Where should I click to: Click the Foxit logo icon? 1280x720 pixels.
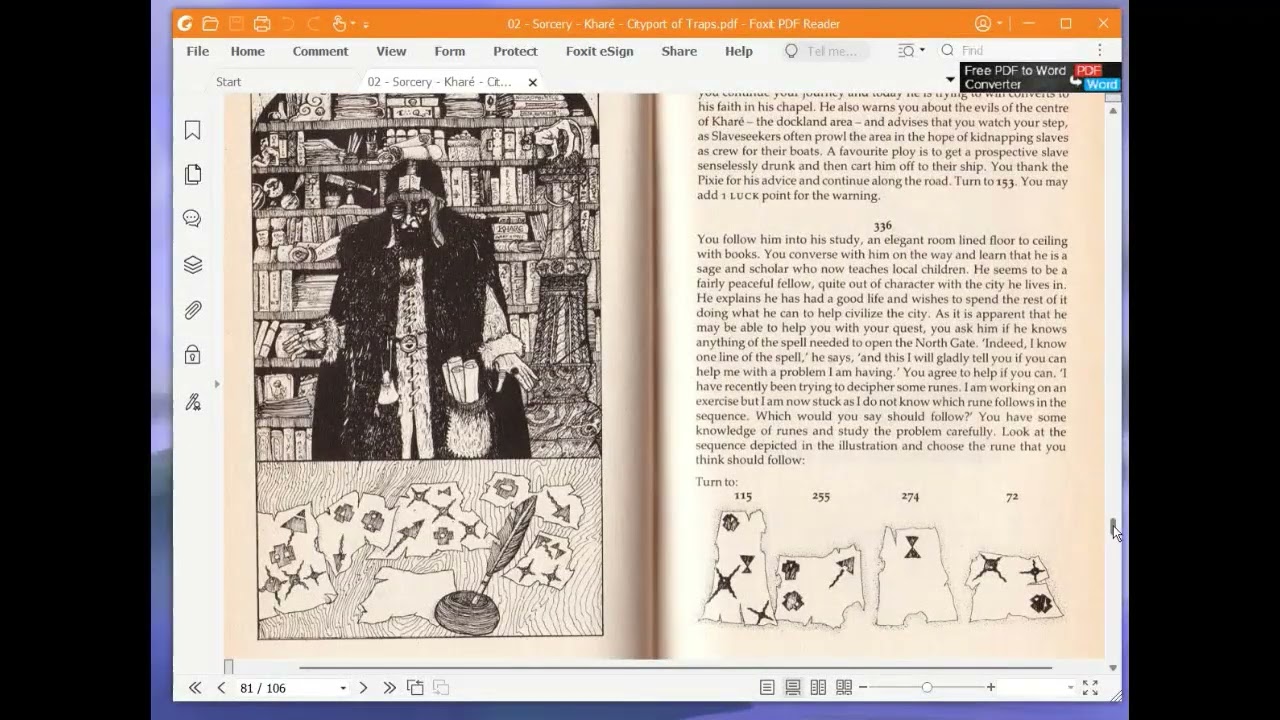tap(184, 23)
